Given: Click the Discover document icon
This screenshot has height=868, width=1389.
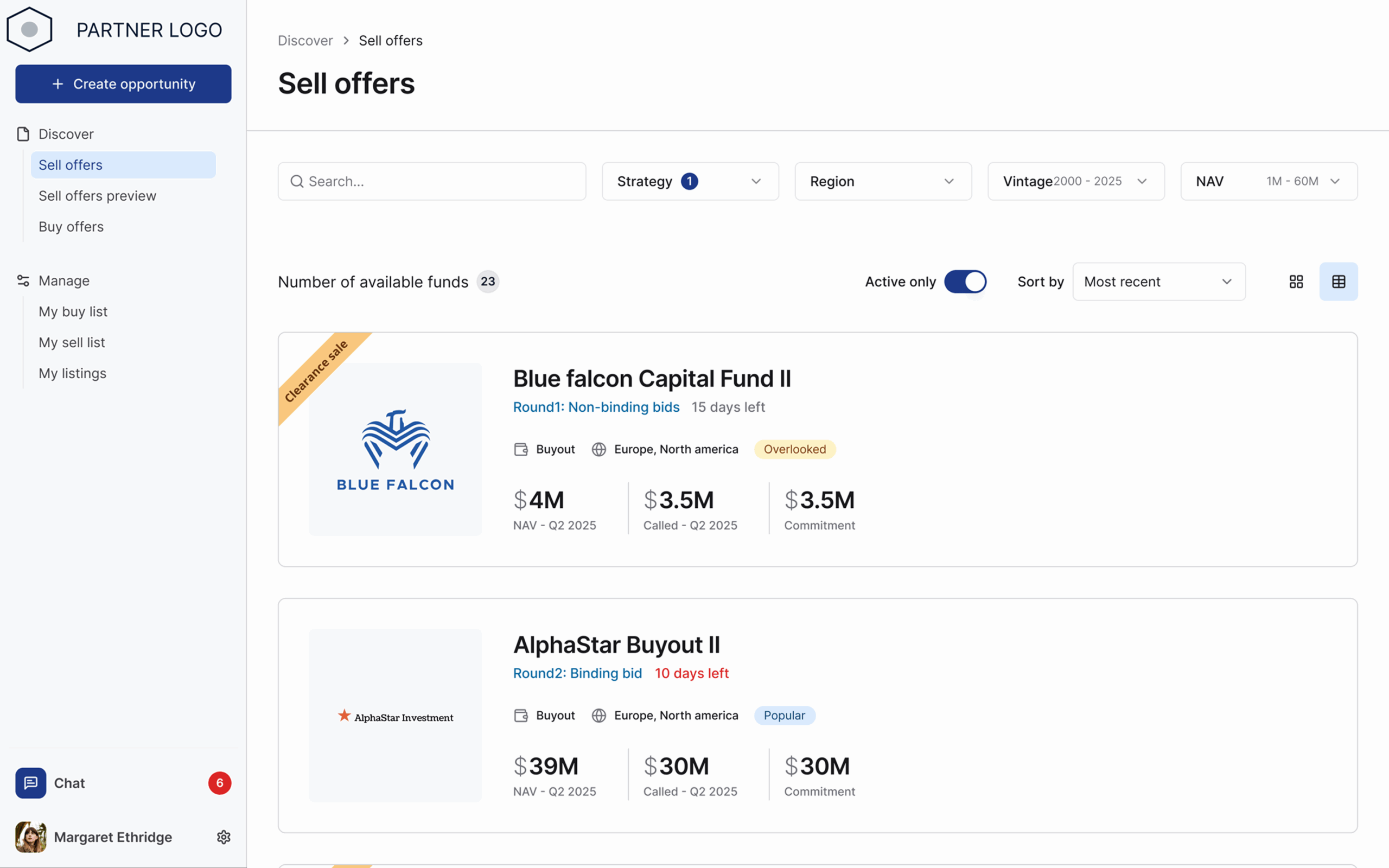Looking at the screenshot, I should [x=23, y=135].
